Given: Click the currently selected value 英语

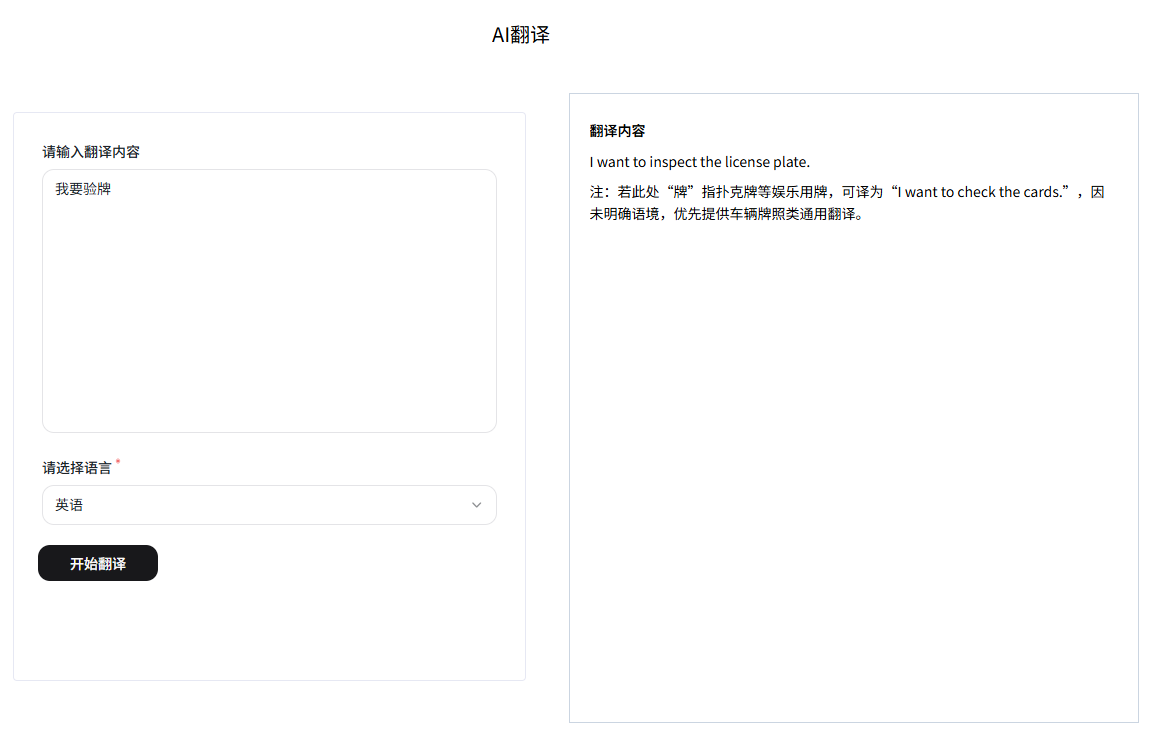Looking at the screenshot, I should (x=69, y=505).
